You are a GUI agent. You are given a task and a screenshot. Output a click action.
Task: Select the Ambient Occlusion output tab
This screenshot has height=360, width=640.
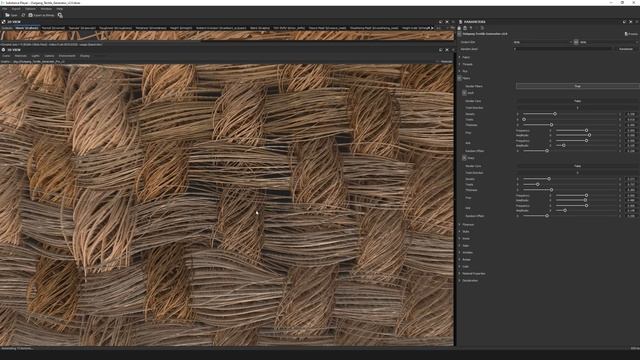click(x=221, y=28)
